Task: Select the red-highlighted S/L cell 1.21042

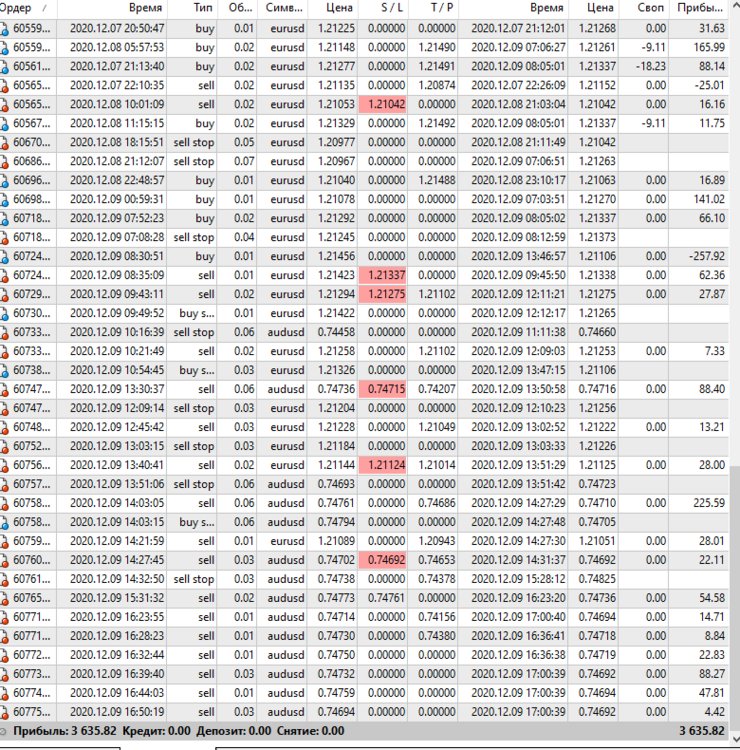Action: click(383, 104)
